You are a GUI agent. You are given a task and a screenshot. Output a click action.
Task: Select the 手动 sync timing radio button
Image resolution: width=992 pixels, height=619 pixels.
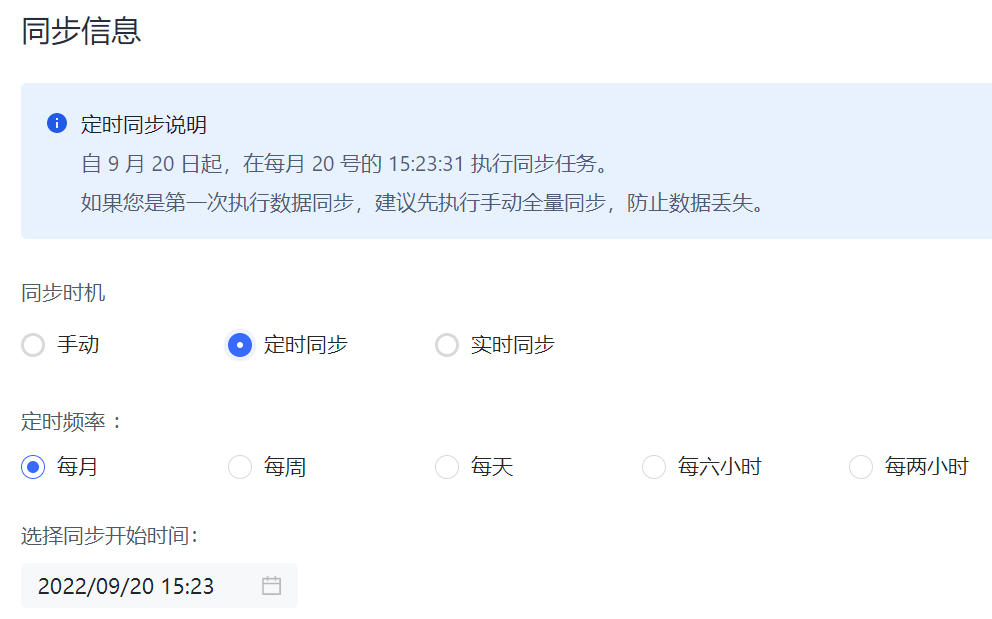pos(33,345)
